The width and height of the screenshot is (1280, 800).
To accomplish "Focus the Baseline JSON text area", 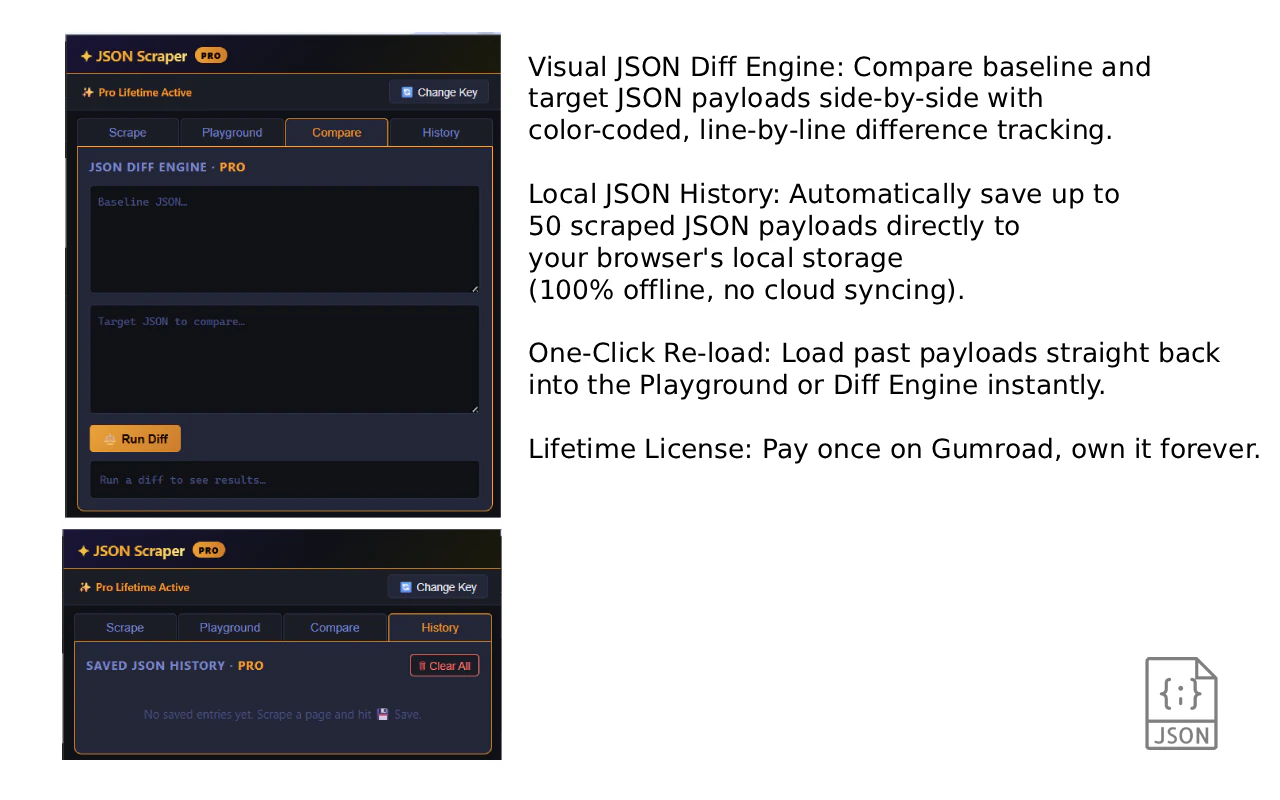I will click(285, 239).
